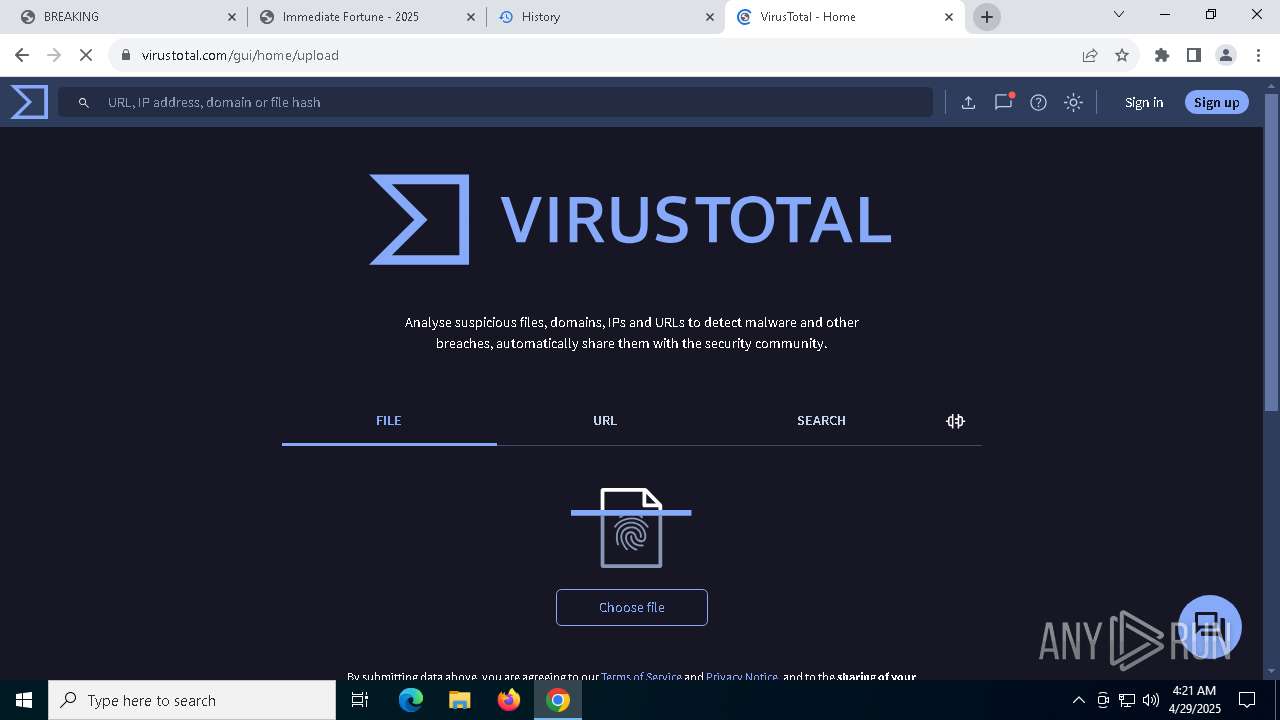Select the SEARCH tab
The width and height of the screenshot is (1280, 720).
pos(821,421)
